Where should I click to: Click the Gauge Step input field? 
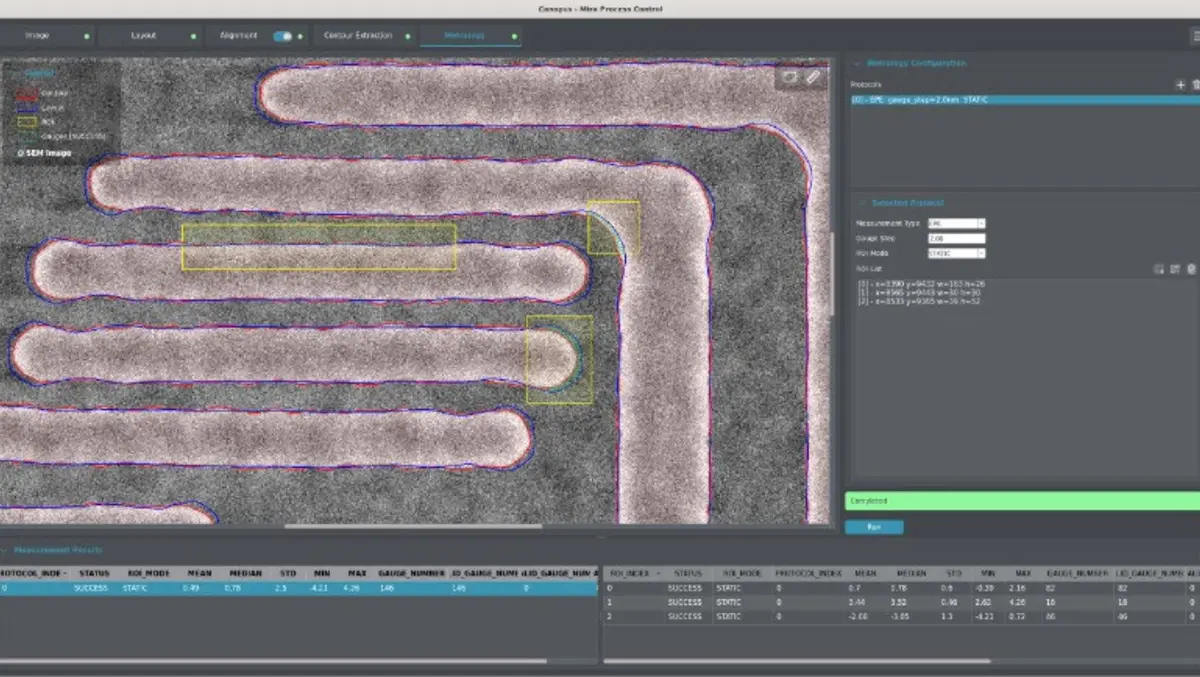956,238
